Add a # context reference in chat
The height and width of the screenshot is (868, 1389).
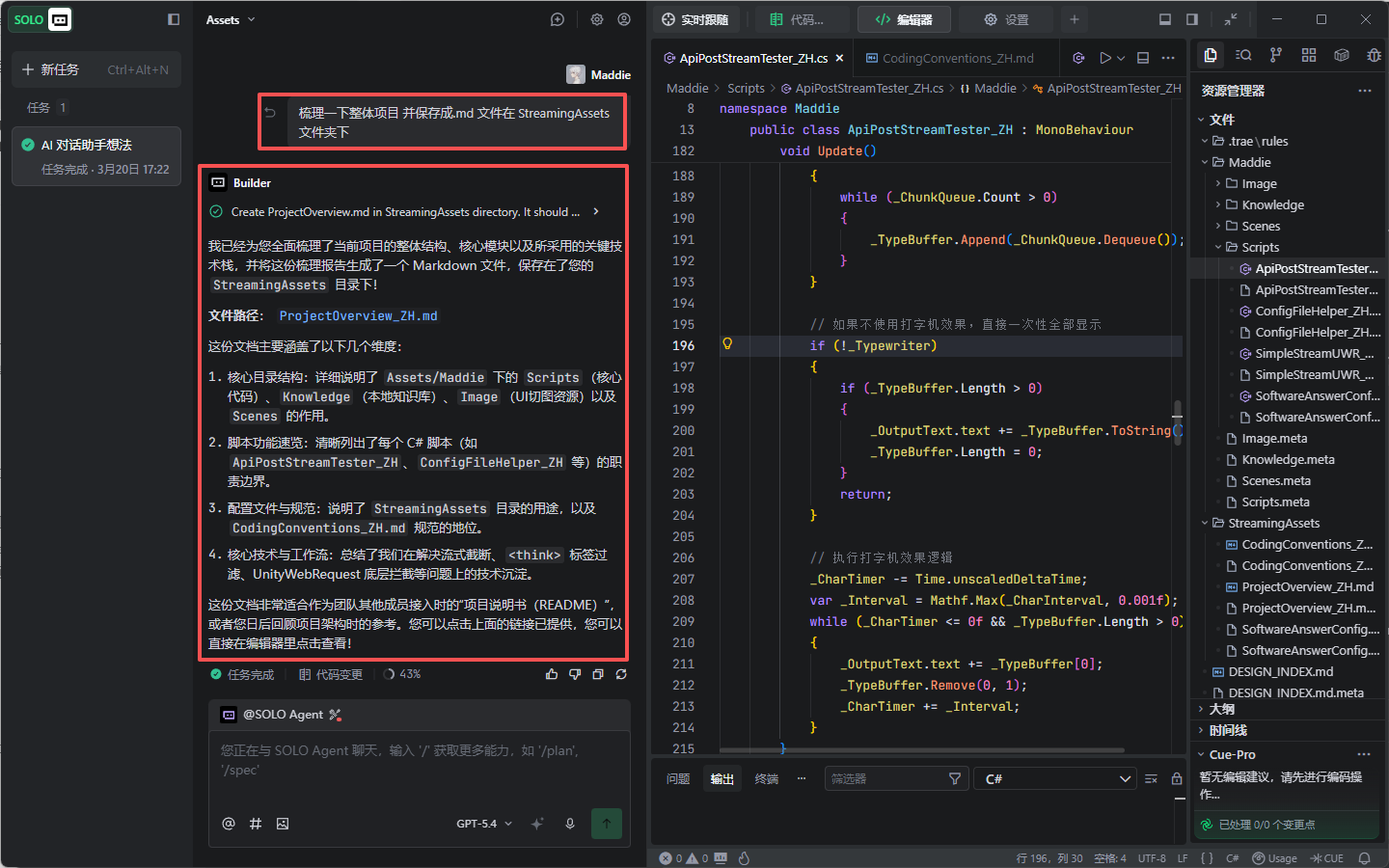[x=256, y=824]
